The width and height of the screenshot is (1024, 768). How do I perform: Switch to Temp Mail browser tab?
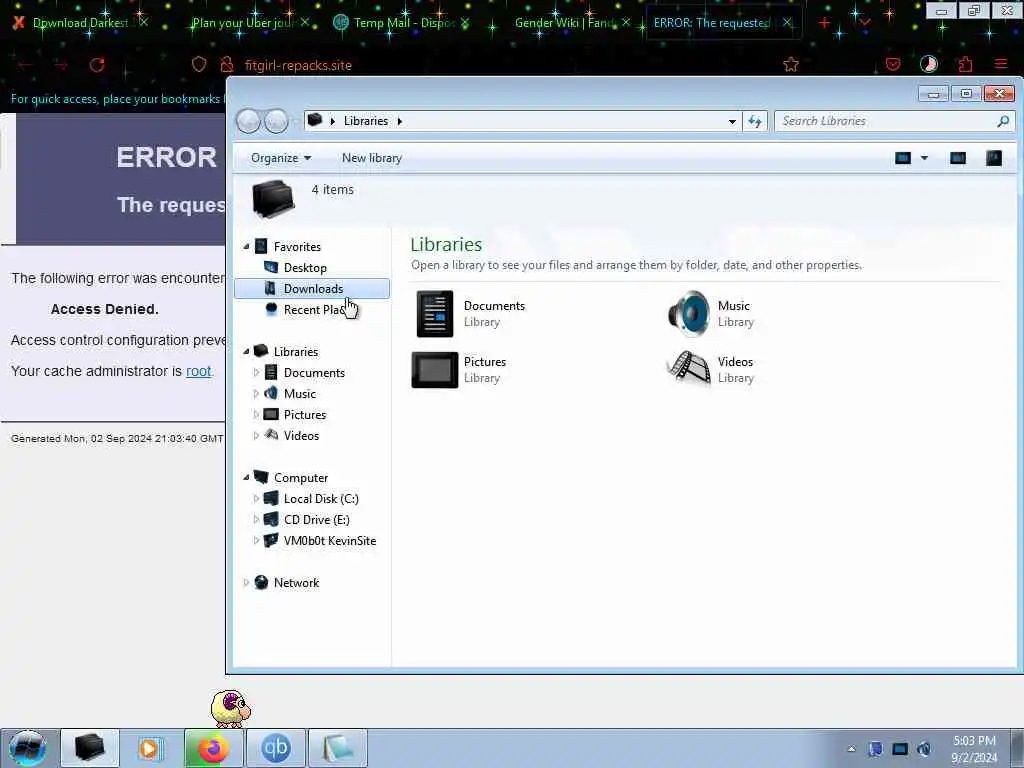click(401, 23)
